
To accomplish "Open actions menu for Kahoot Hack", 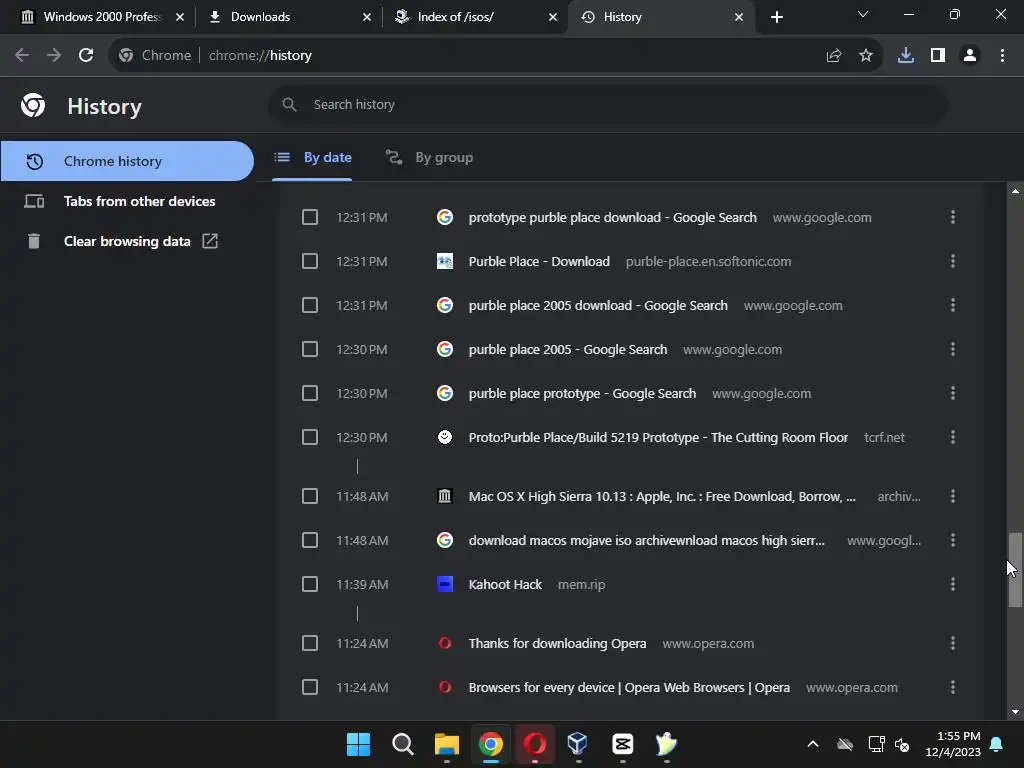I will (953, 584).
